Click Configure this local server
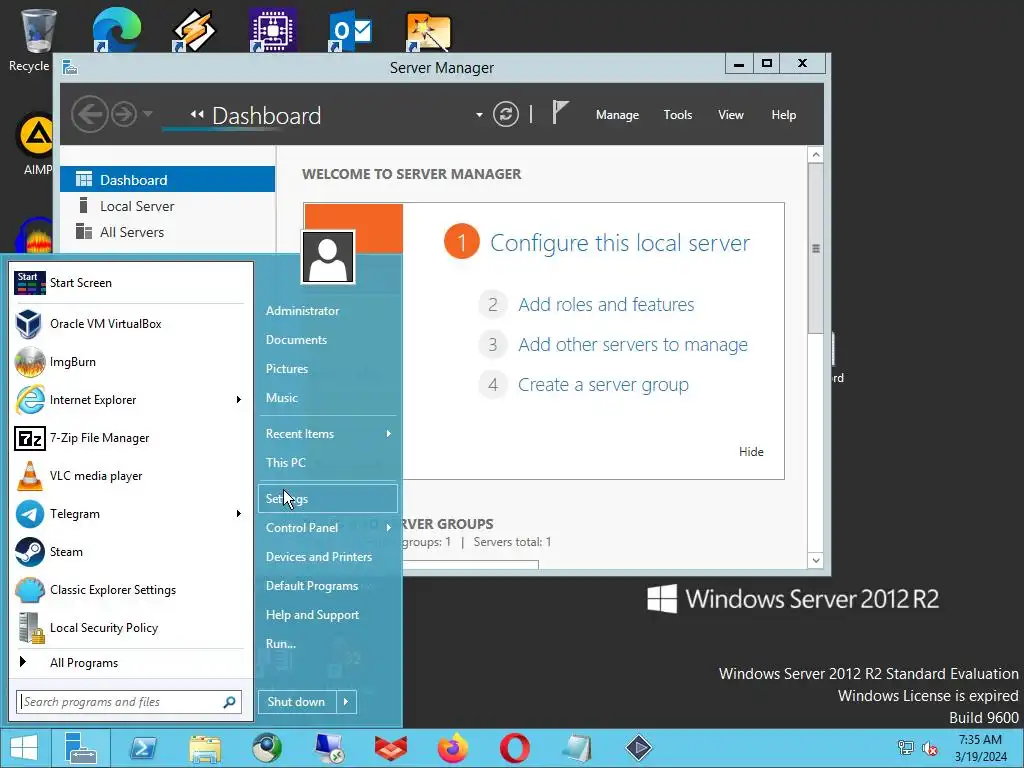The height and width of the screenshot is (768, 1024). pos(620,243)
